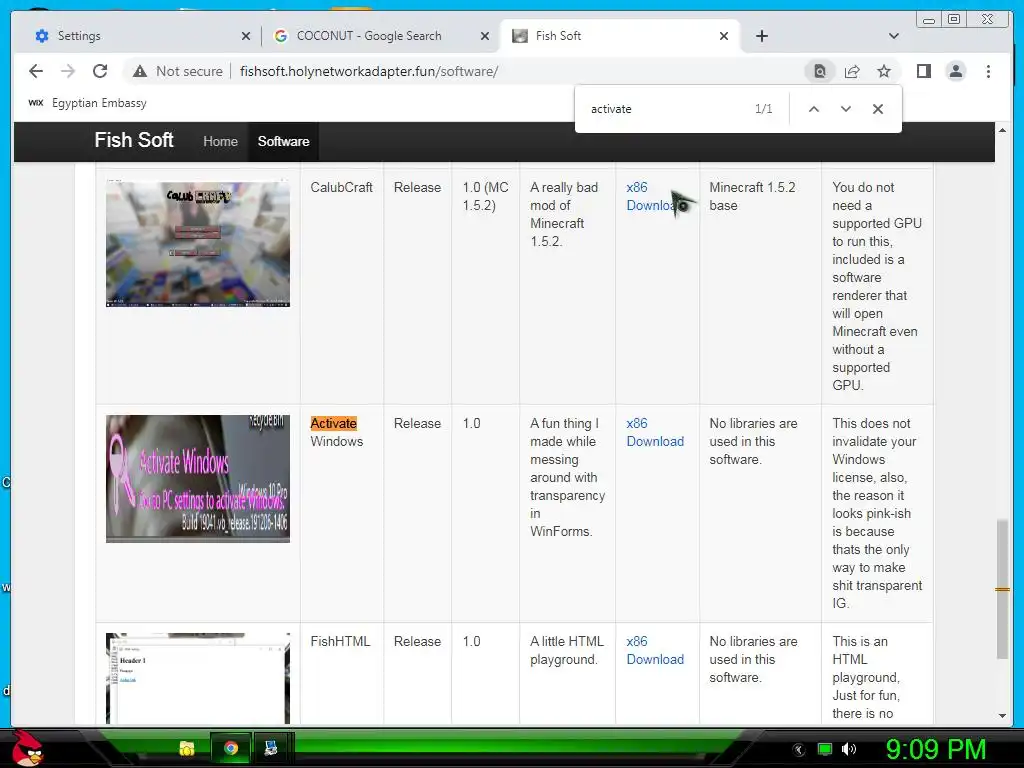Open the file explorer taskbar icon

coord(187,748)
